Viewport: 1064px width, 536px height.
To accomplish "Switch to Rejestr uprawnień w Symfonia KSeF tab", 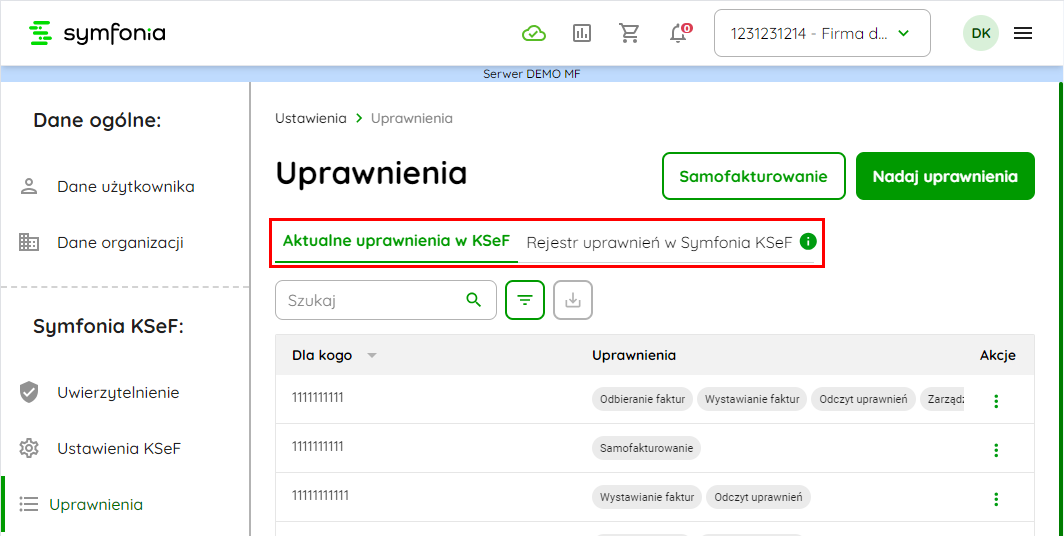I will coord(659,242).
